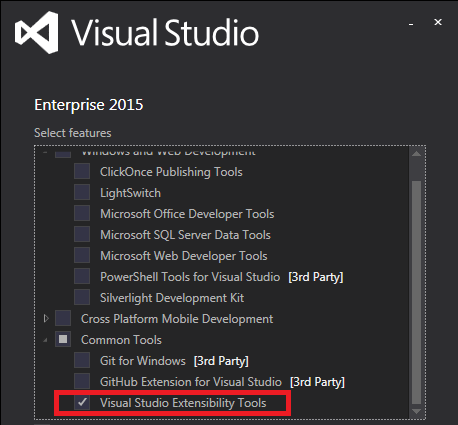Click [3rd Party] tag beside GitHub Extension
Screen dimensions: 458x425
tap(317, 382)
